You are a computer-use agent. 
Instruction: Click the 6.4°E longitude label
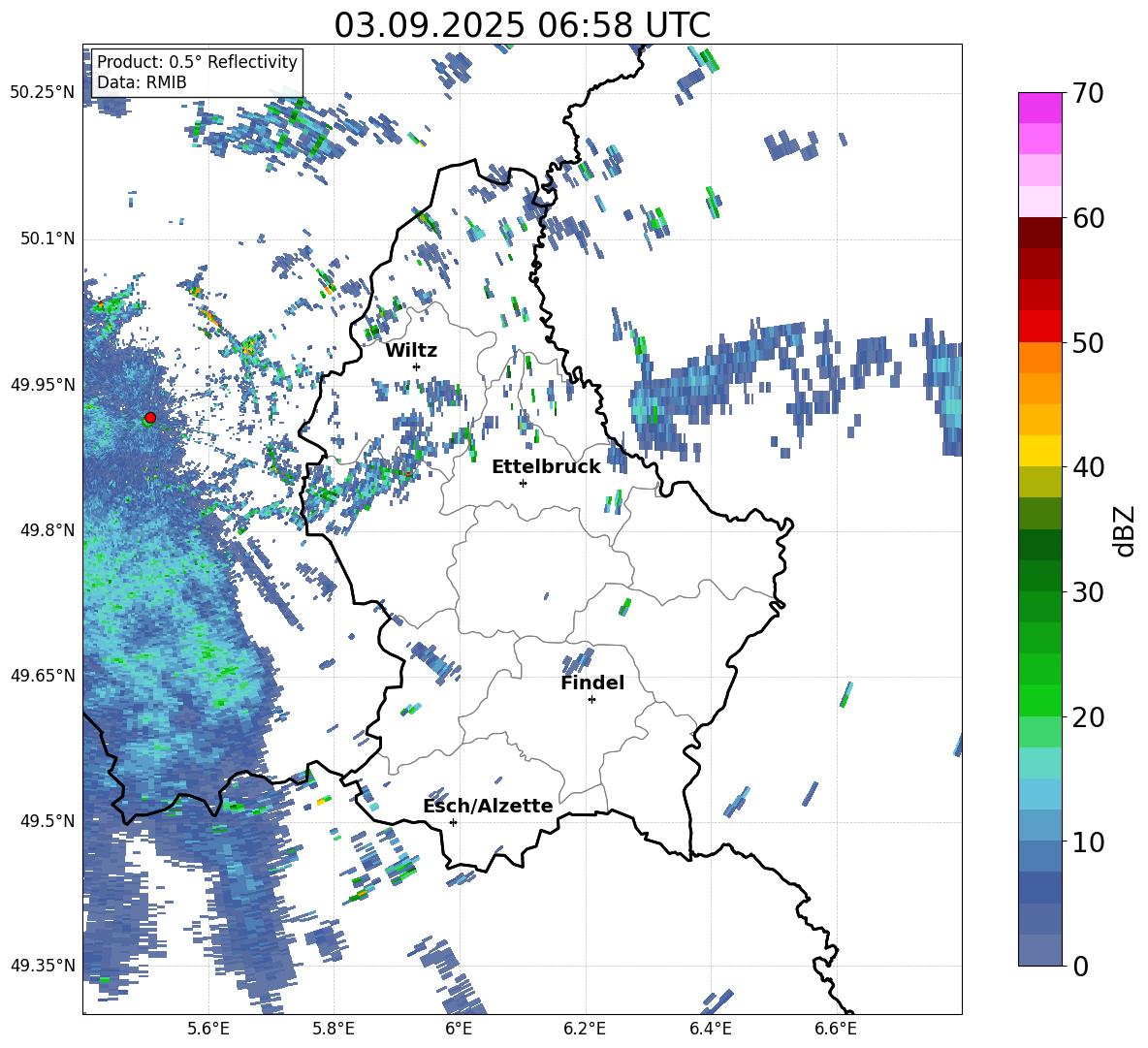coord(710,1029)
